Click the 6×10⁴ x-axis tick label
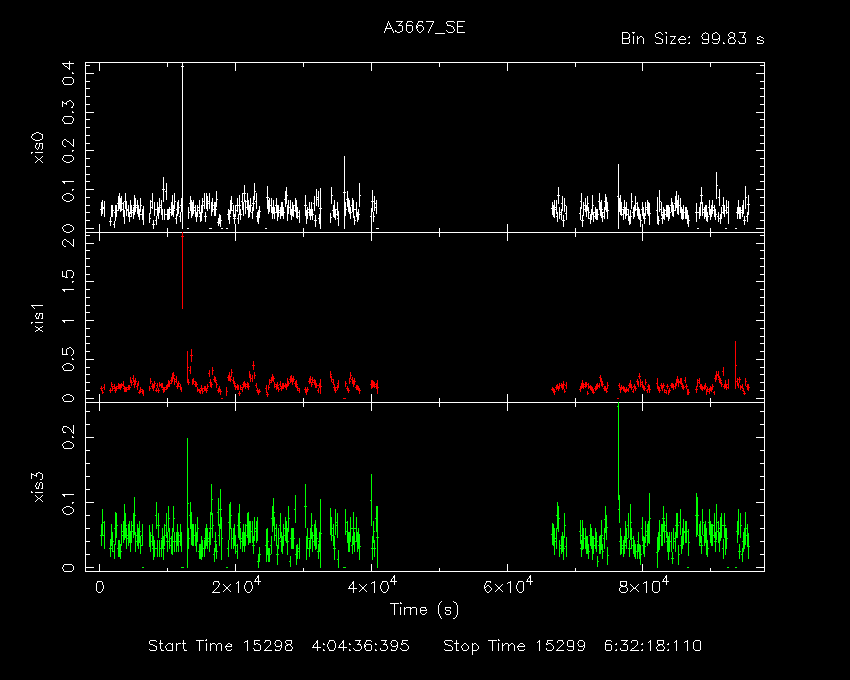Screen dimensions: 850x680 508,586
